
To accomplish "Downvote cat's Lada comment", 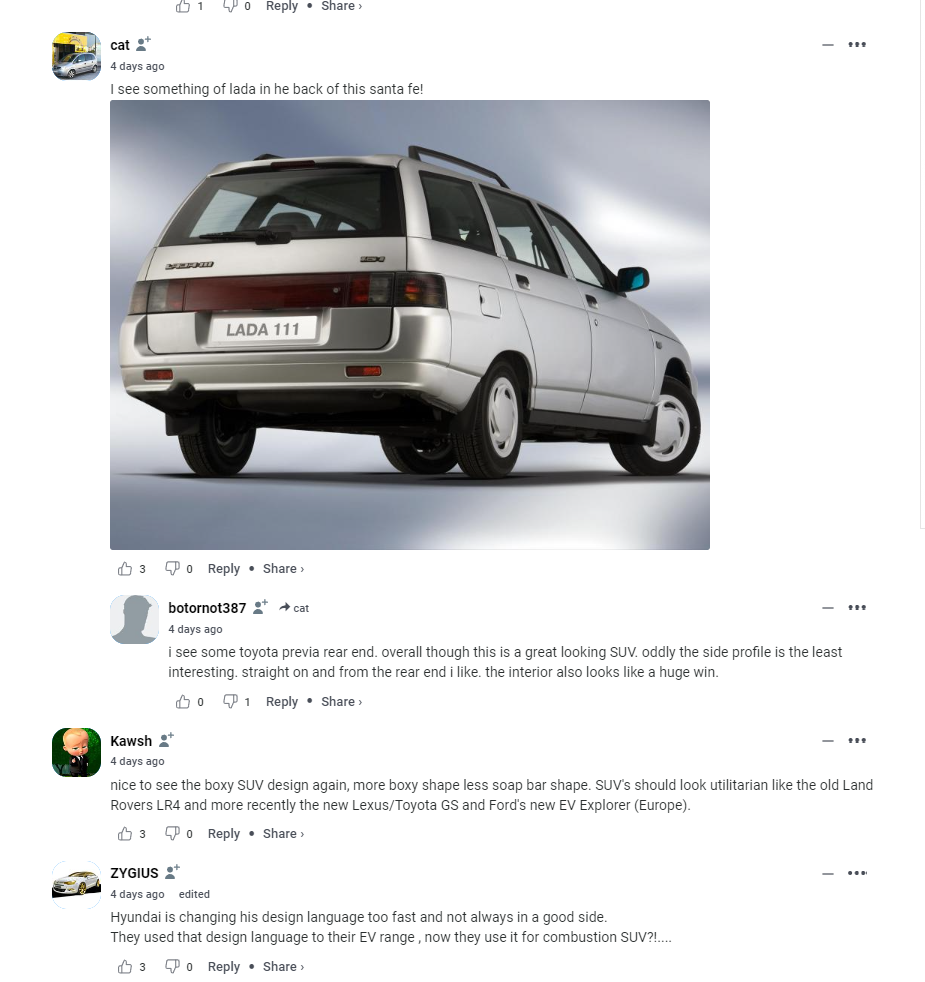I will (172, 569).
